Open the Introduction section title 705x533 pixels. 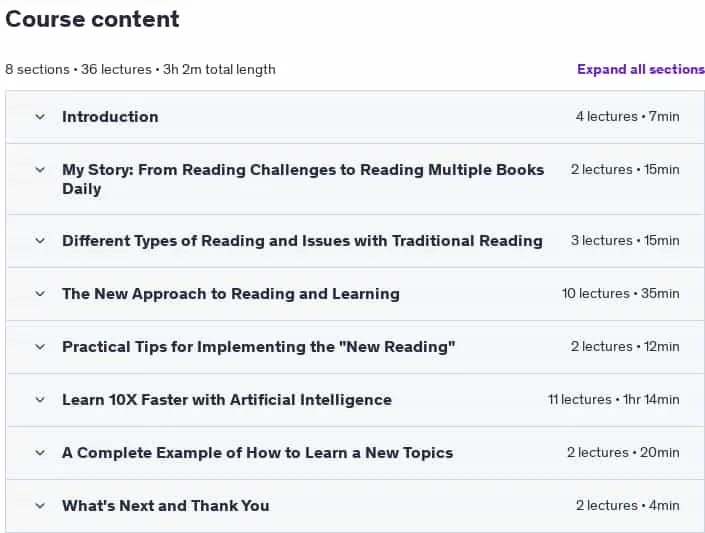pos(110,117)
